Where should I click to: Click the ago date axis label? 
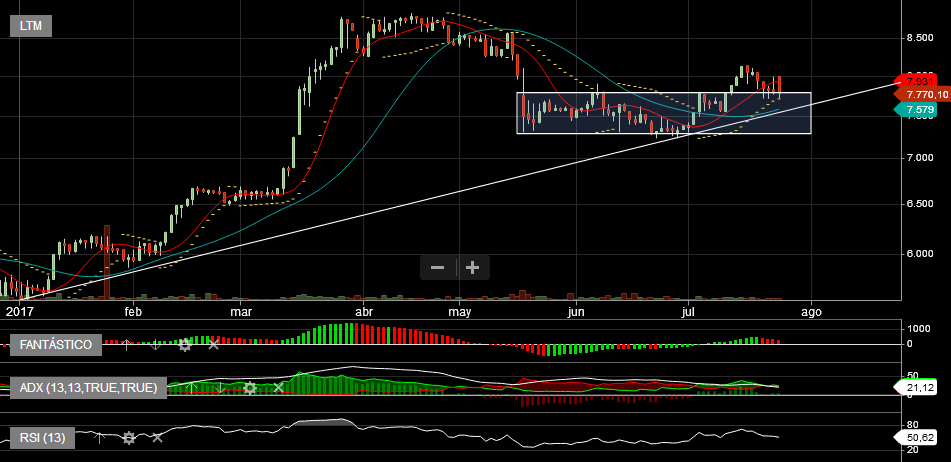click(812, 313)
